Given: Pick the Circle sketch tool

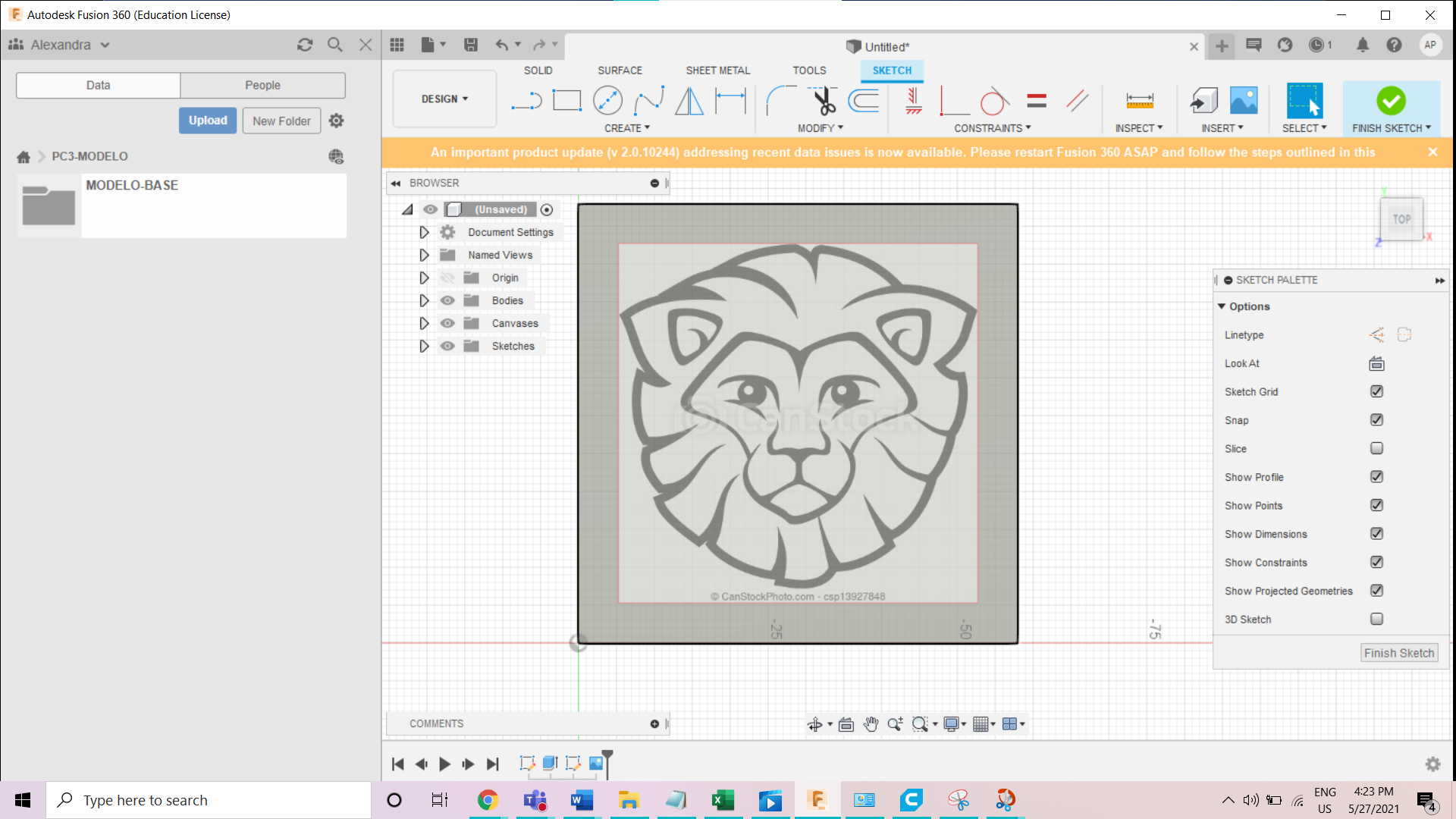Looking at the screenshot, I should pos(607,100).
